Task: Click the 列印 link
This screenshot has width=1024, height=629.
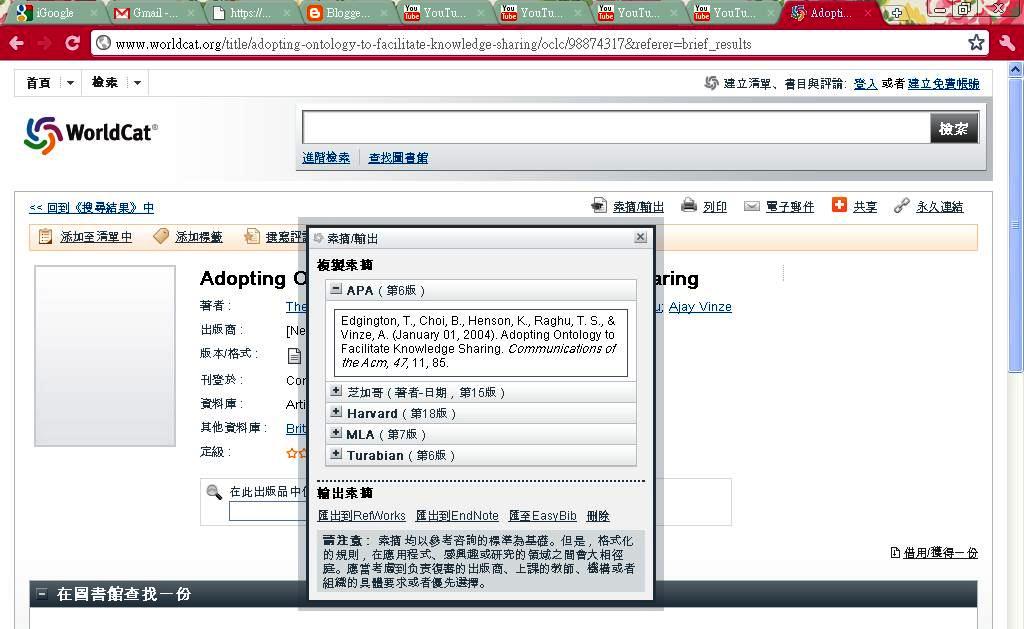Action: point(715,207)
